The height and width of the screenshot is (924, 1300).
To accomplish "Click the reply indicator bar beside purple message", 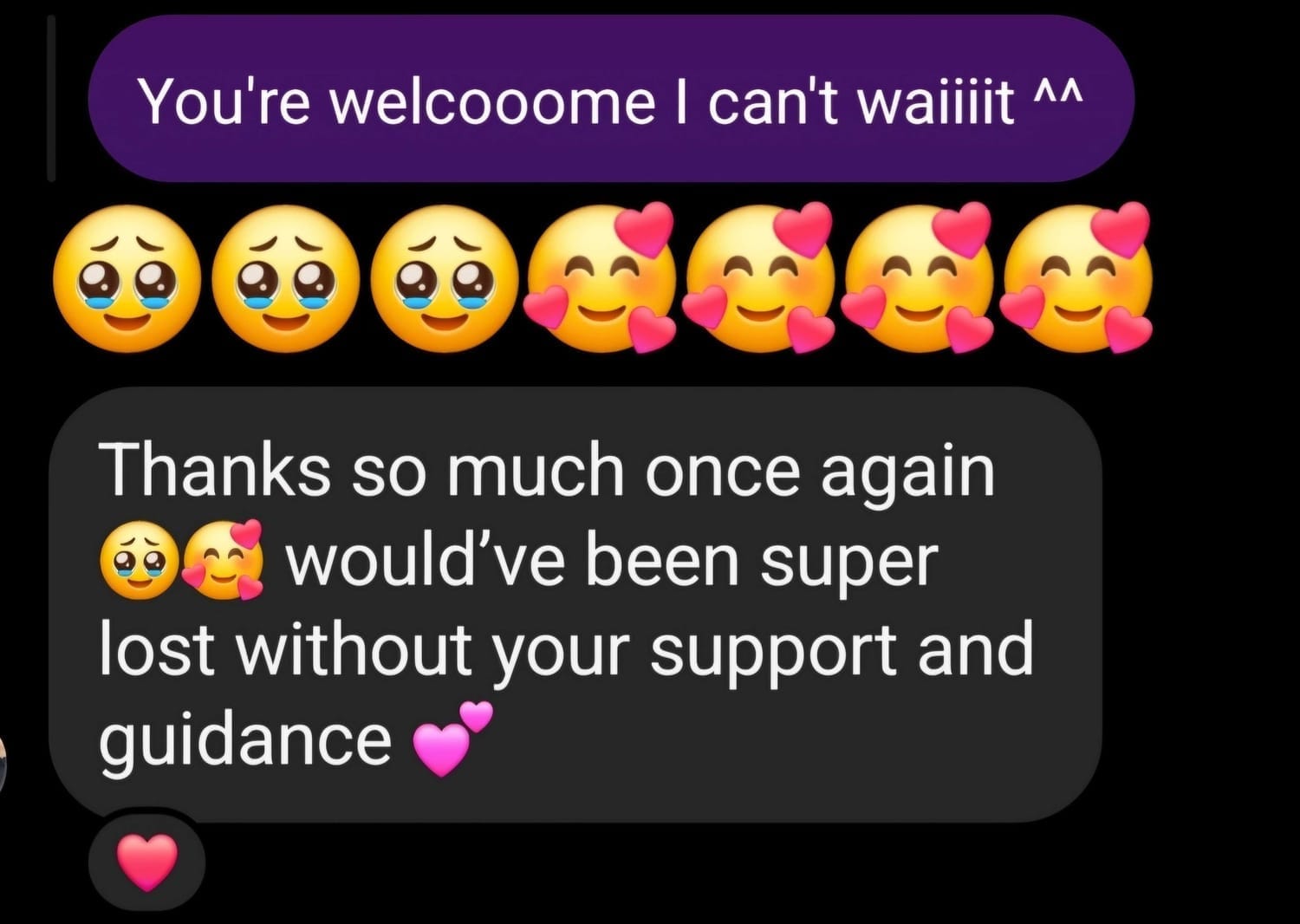I will [51, 98].
